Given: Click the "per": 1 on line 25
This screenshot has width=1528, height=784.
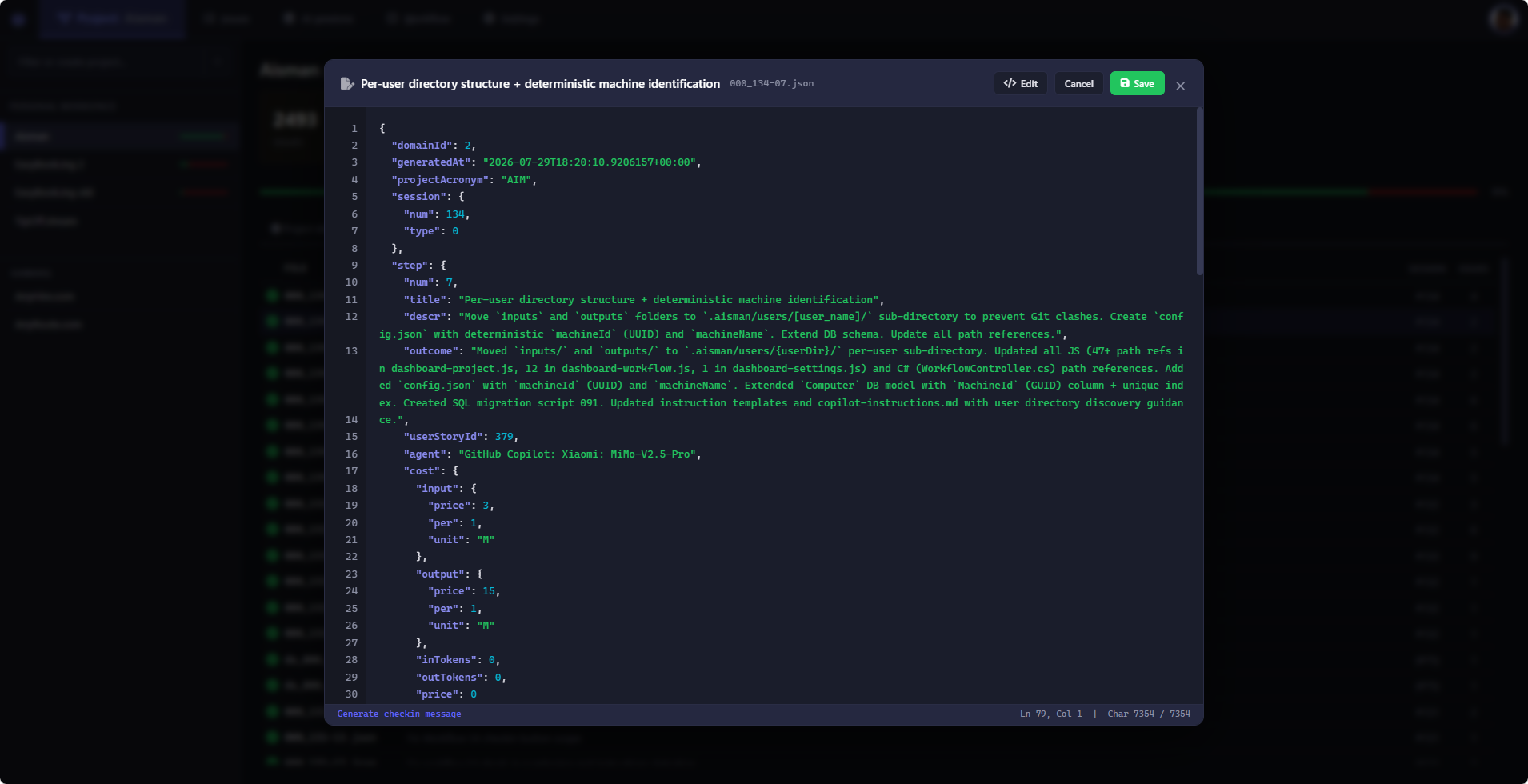Looking at the screenshot, I should coord(454,609).
